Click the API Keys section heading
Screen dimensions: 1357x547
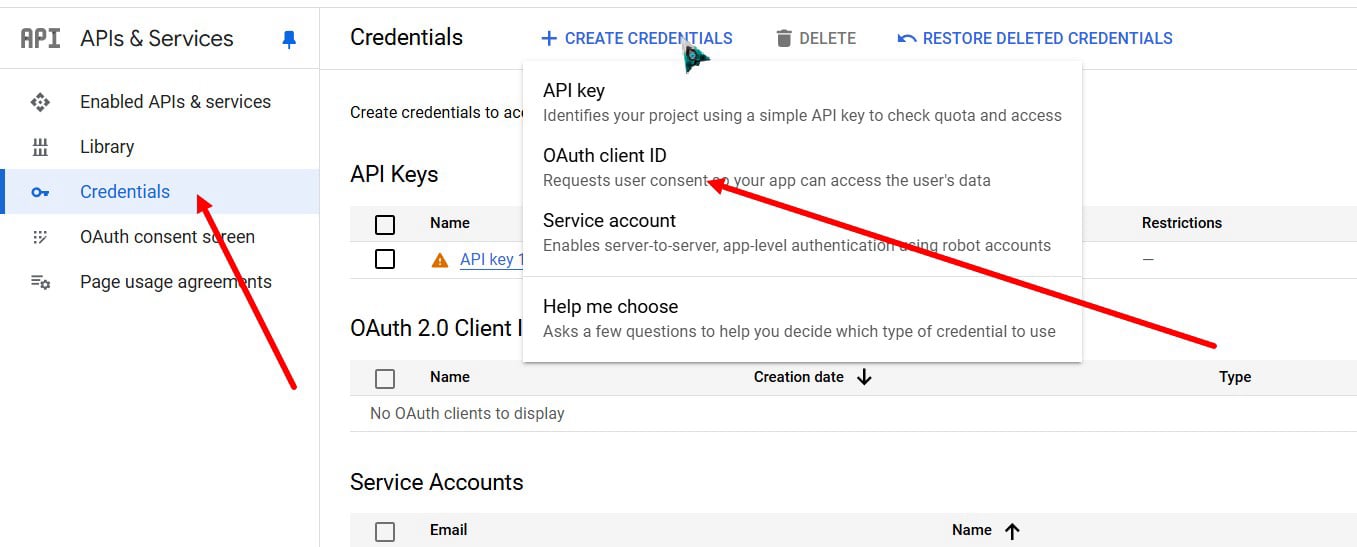pos(394,174)
